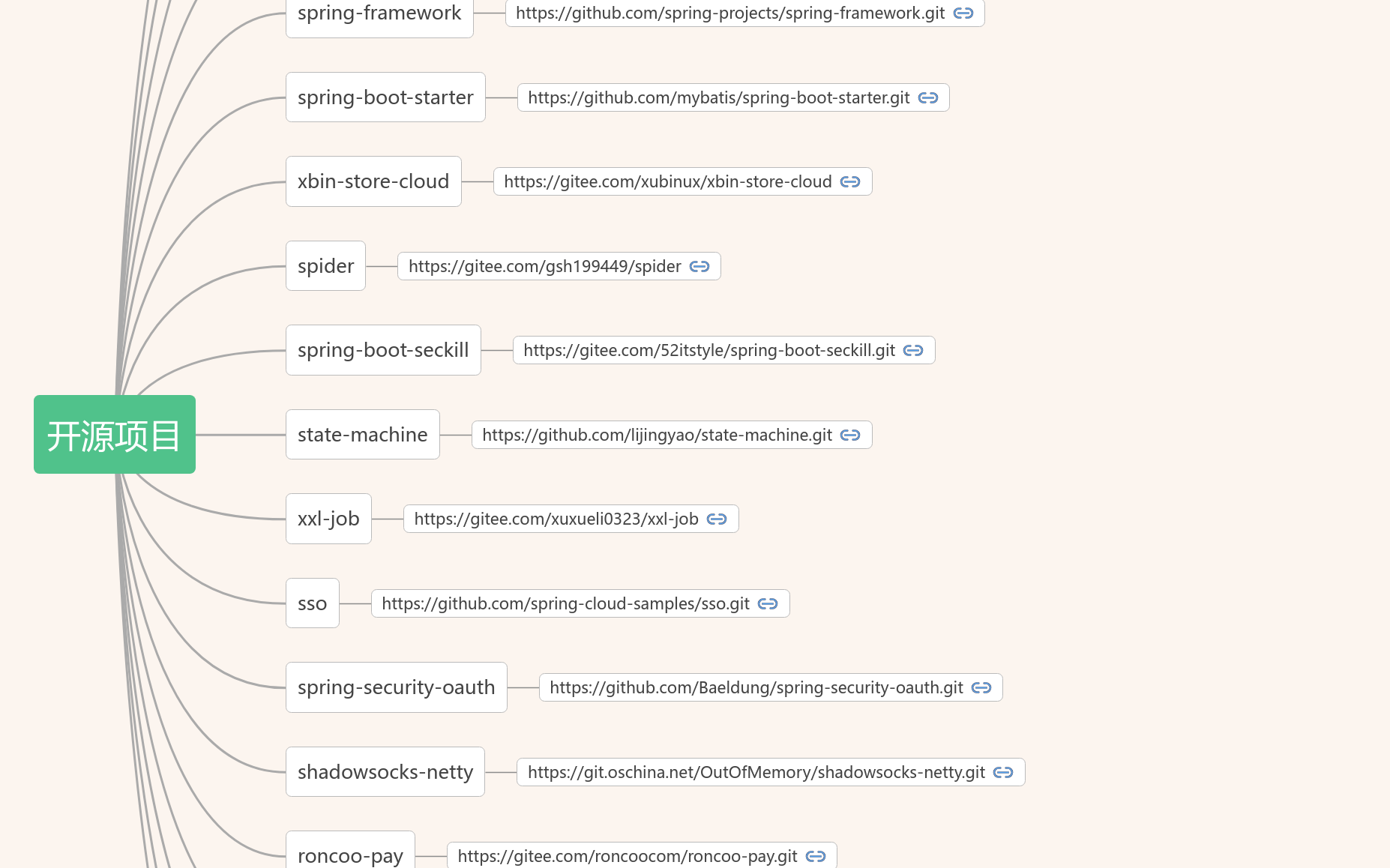
Task: Click the Baeldung spring-security-oauth.git URL text
Action: click(x=756, y=688)
